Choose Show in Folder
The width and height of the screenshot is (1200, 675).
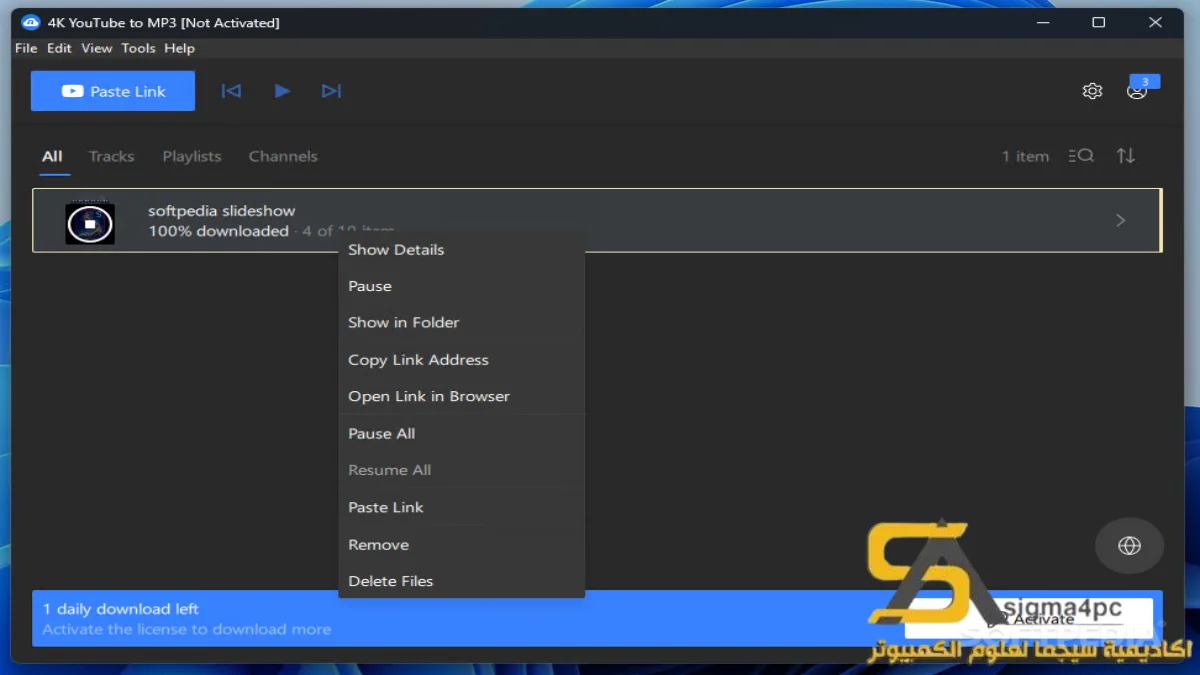(x=461, y=323)
